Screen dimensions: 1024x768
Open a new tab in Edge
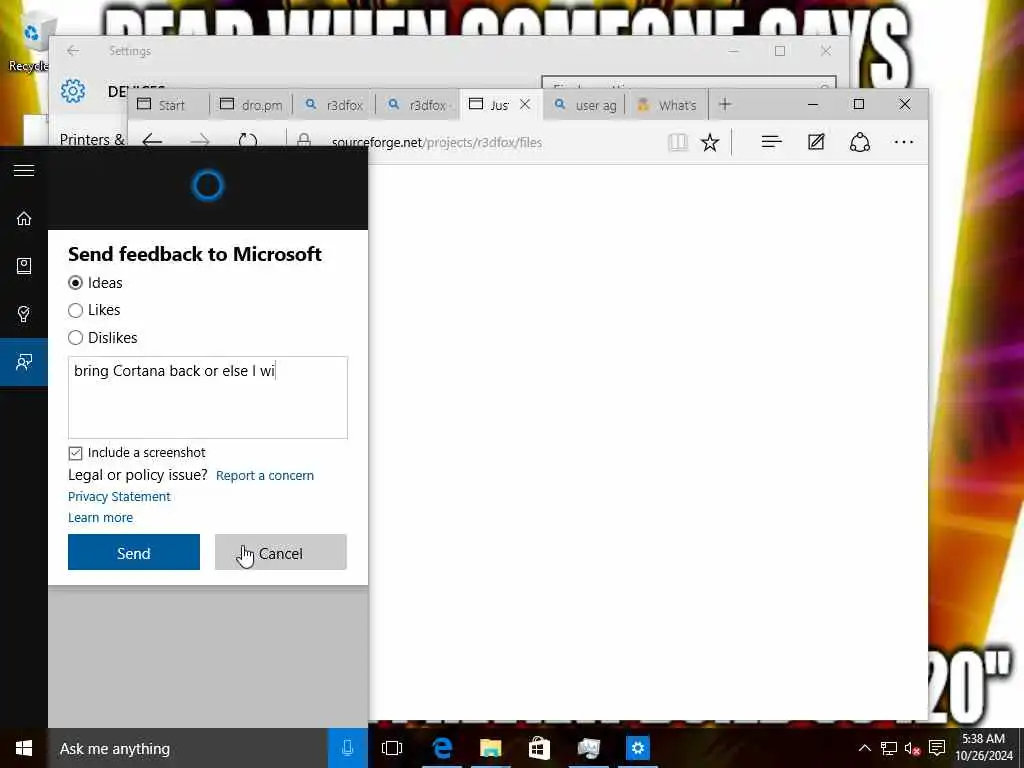point(725,104)
